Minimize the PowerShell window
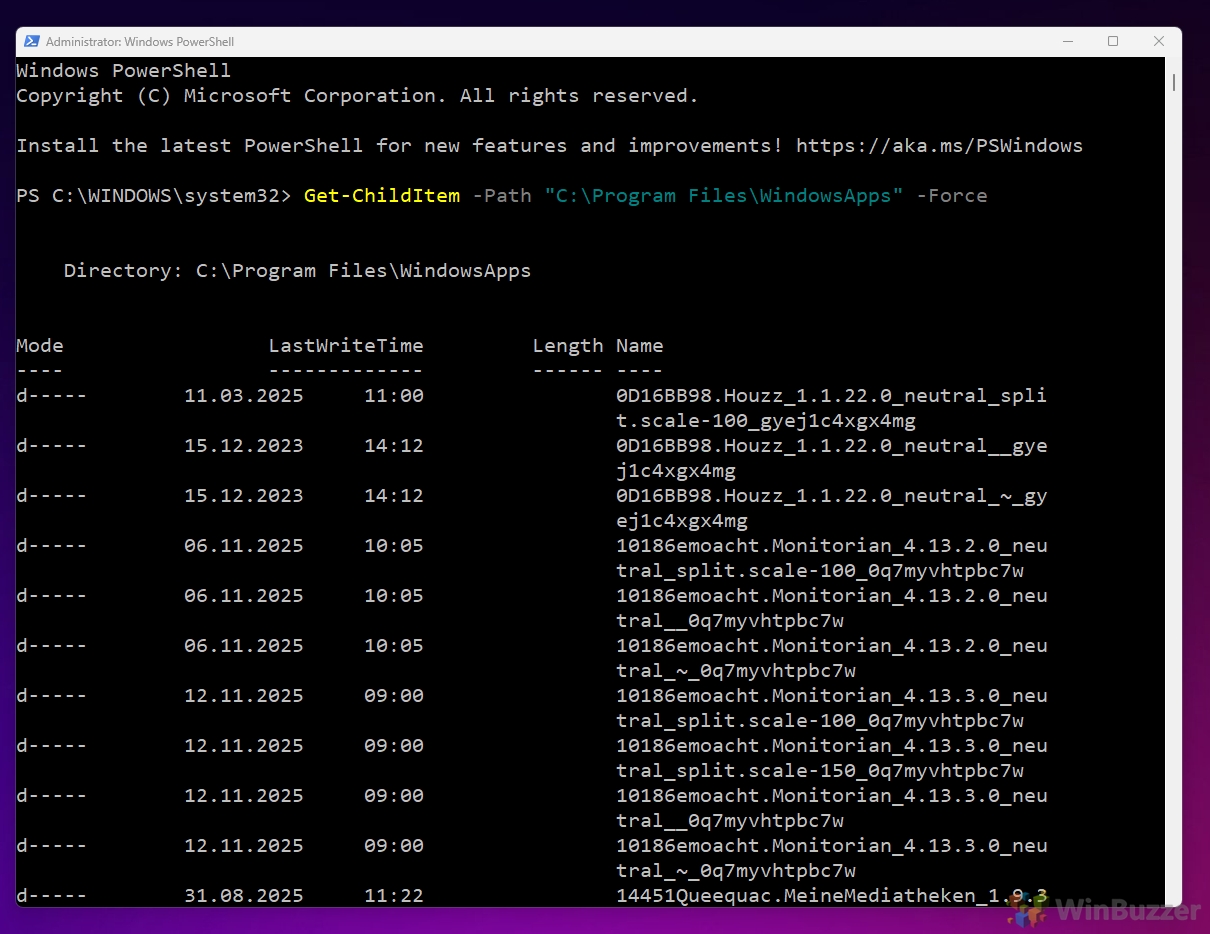Viewport: 1210px width, 934px height. tap(1067, 42)
